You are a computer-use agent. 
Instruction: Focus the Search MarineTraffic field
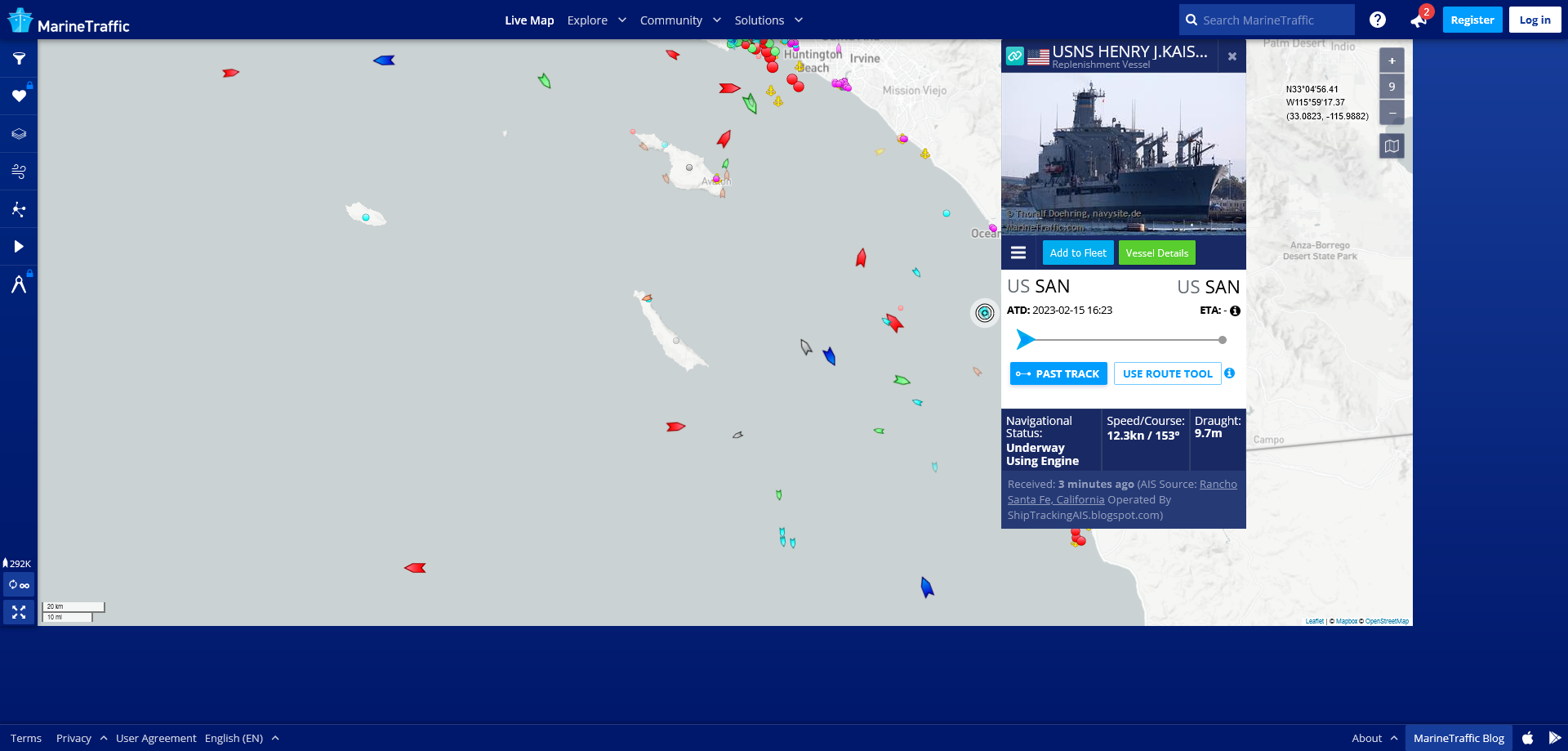(x=1267, y=20)
